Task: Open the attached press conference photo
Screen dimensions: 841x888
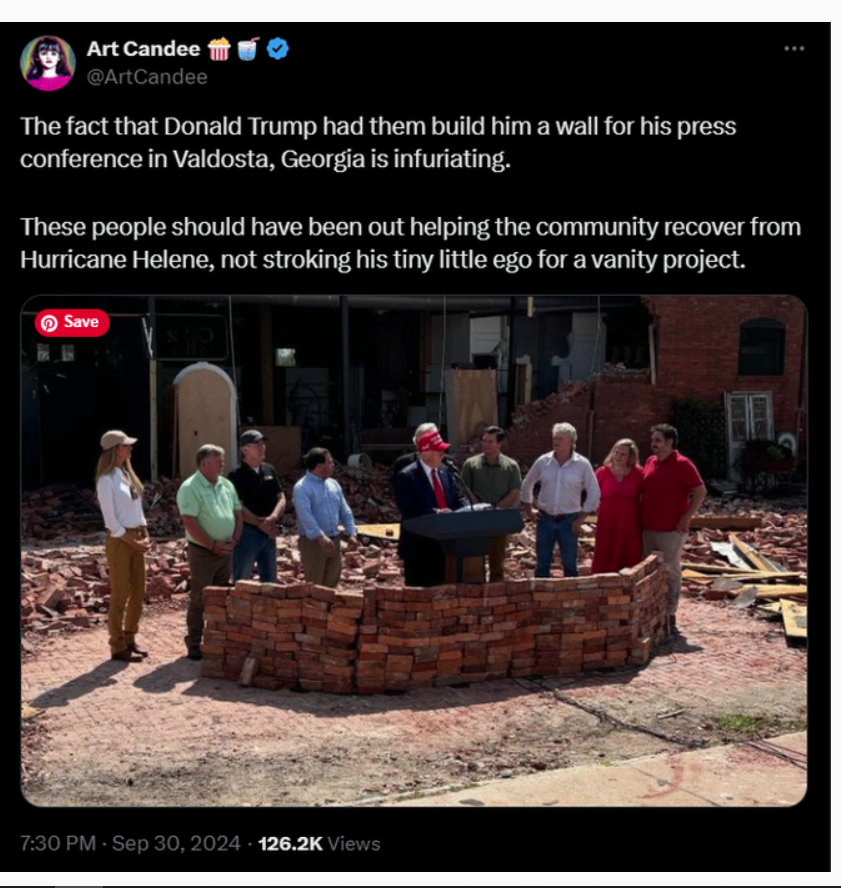Action: pos(414,550)
